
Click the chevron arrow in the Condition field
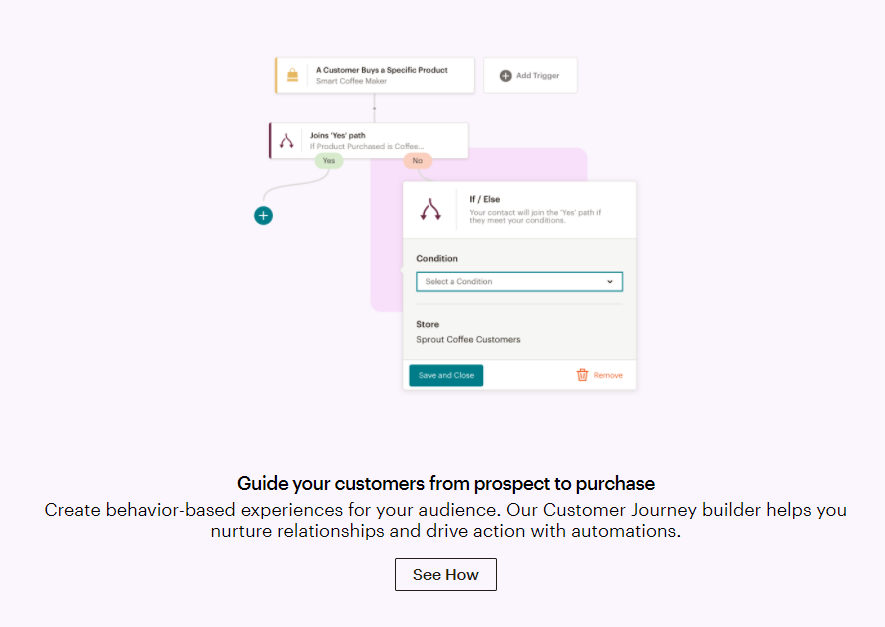(610, 282)
